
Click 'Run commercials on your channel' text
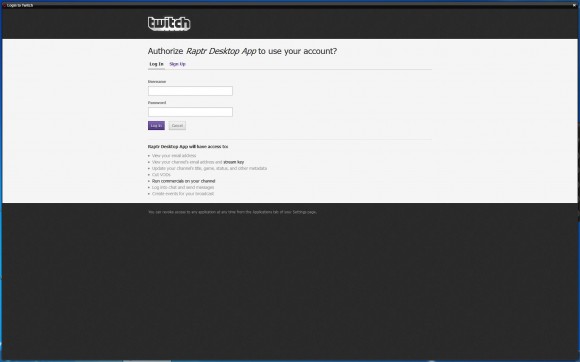click(183, 181)
